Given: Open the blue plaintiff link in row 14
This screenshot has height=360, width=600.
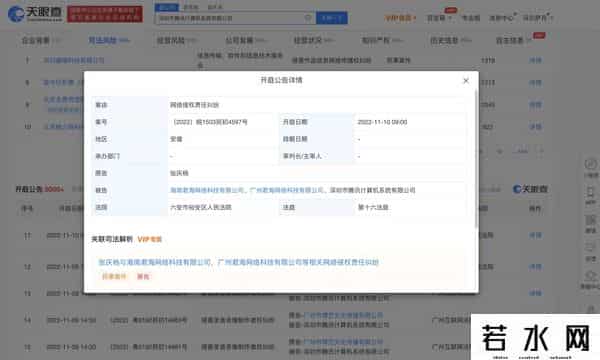Looking at the screenshot, I should point(343,316).
